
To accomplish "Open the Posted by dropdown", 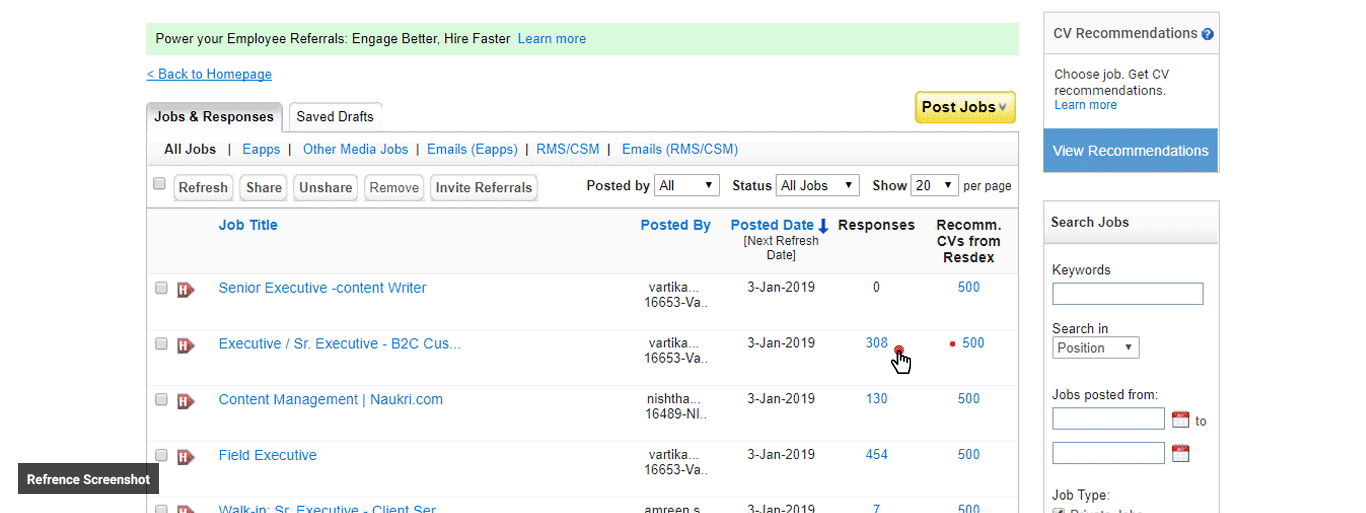I will [x=687, y=186].
